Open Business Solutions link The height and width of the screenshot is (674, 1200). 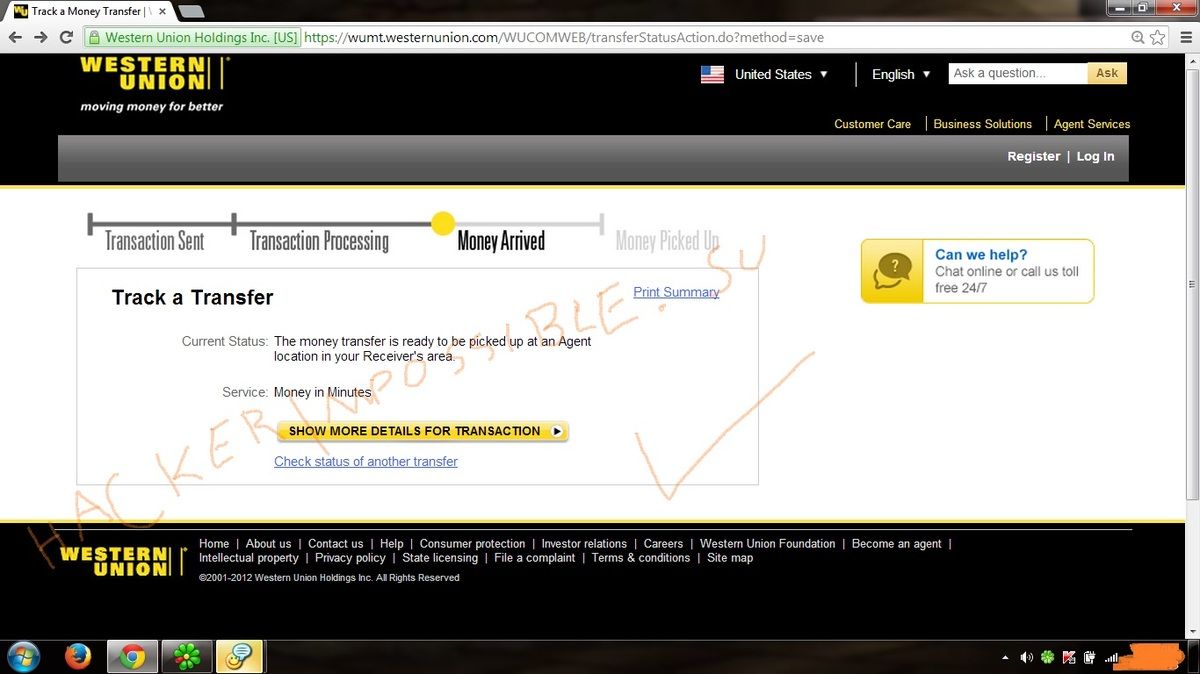(x=982, y=124)
